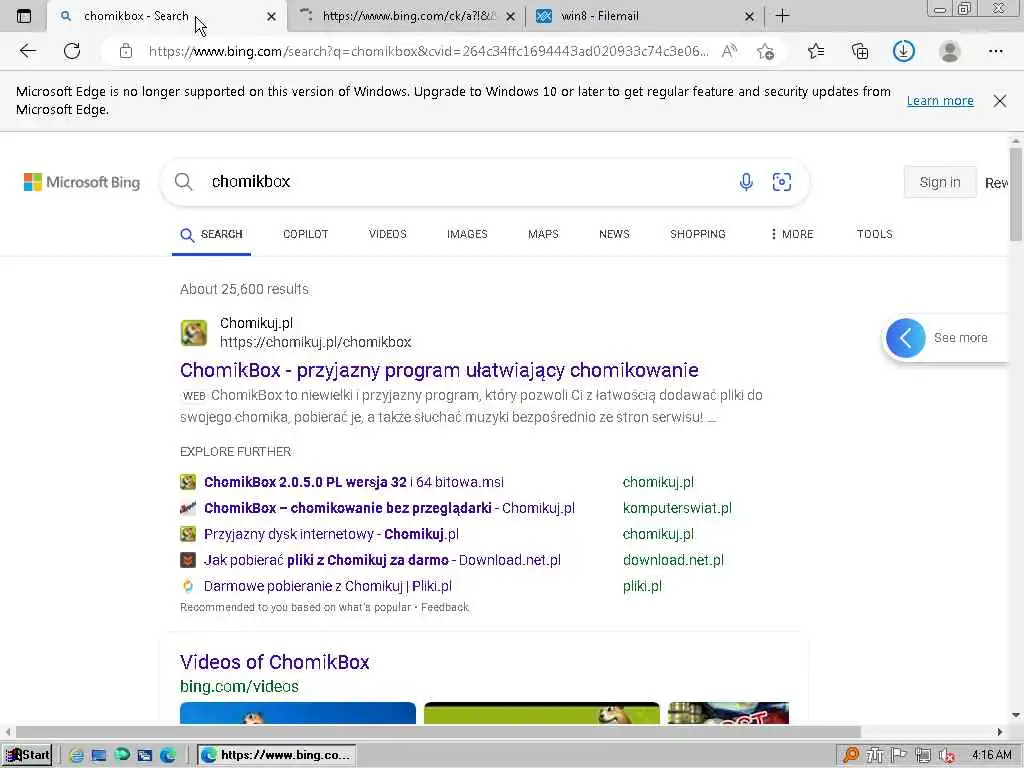
Task: Open the tab actions menu icon
Action: pyautogui.click(x=24, y=16)
